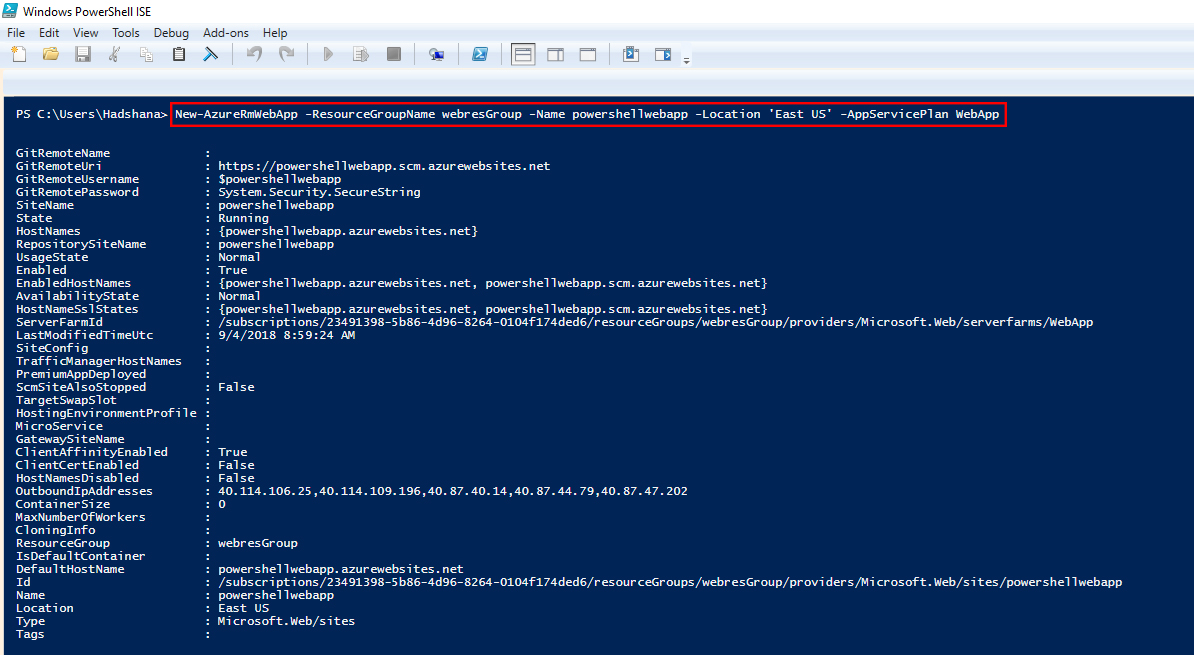Click the ScmSiteAlsoStopped 'False' value
Image resolution: width=1194 pixels, height=655 pixels.
(x=236, y=387)
